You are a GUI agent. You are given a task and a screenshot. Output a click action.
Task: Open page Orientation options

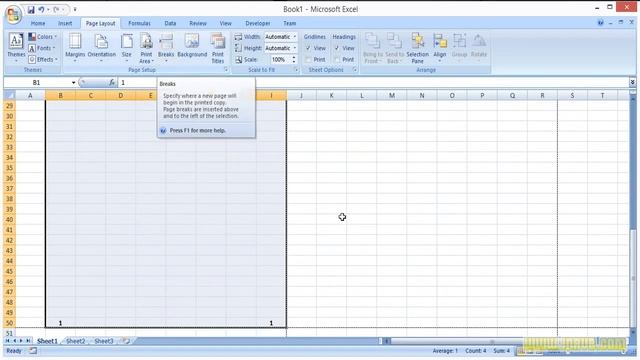[x=102, y=47]
